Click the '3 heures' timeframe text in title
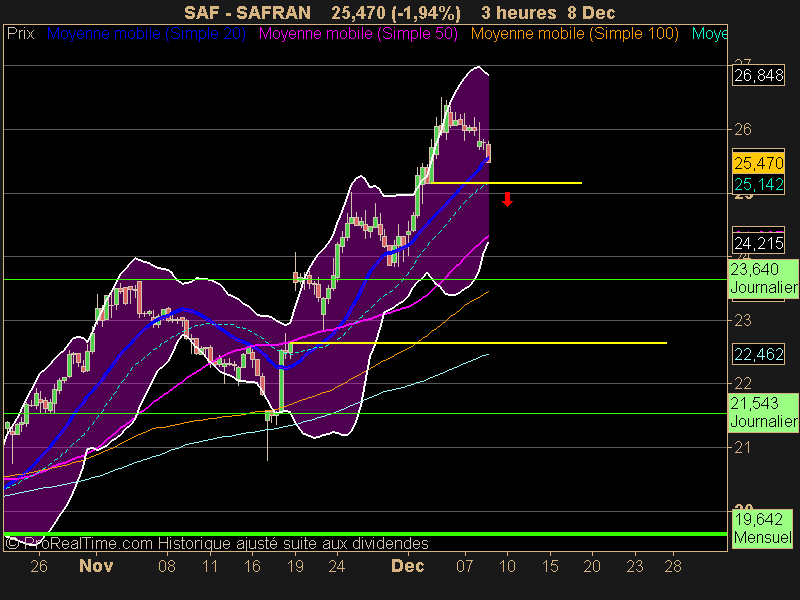The height and width of the screenshot is (600, 800). click(518, 13)
